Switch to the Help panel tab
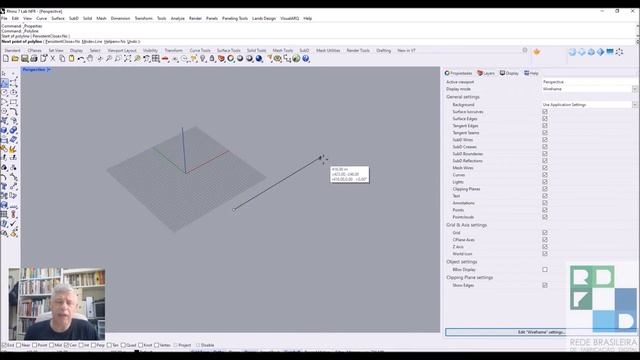The width and height of the screenshot is (640, 360). coord(531,73)
